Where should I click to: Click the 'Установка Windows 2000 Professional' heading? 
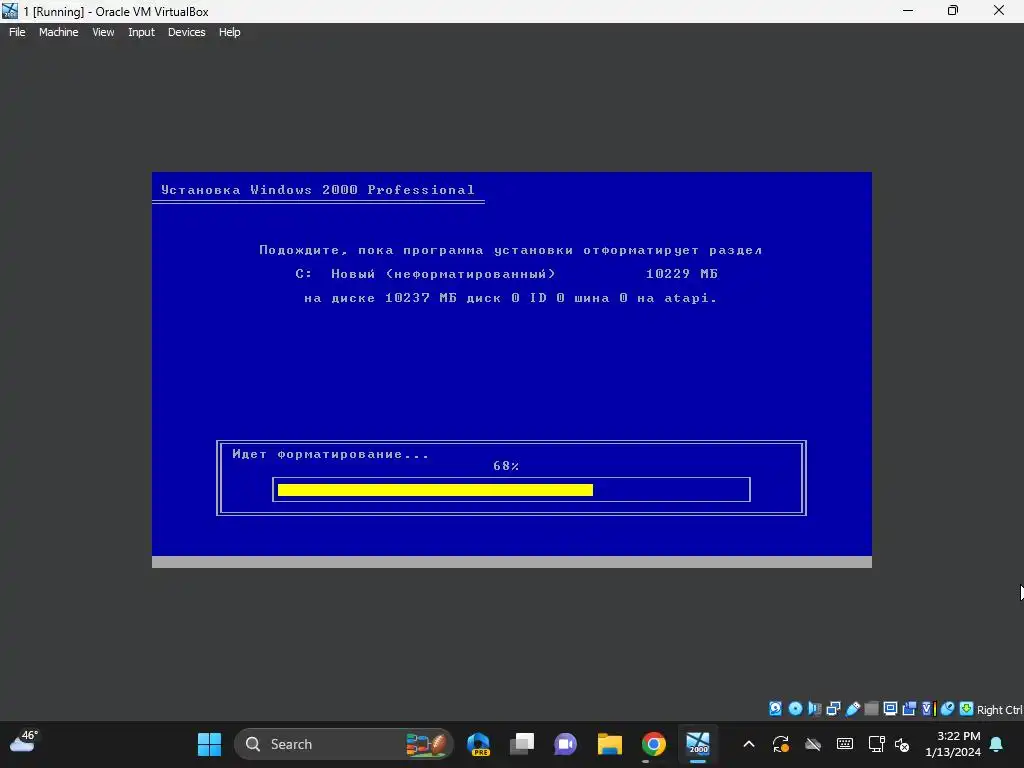[x=317, y=189]
